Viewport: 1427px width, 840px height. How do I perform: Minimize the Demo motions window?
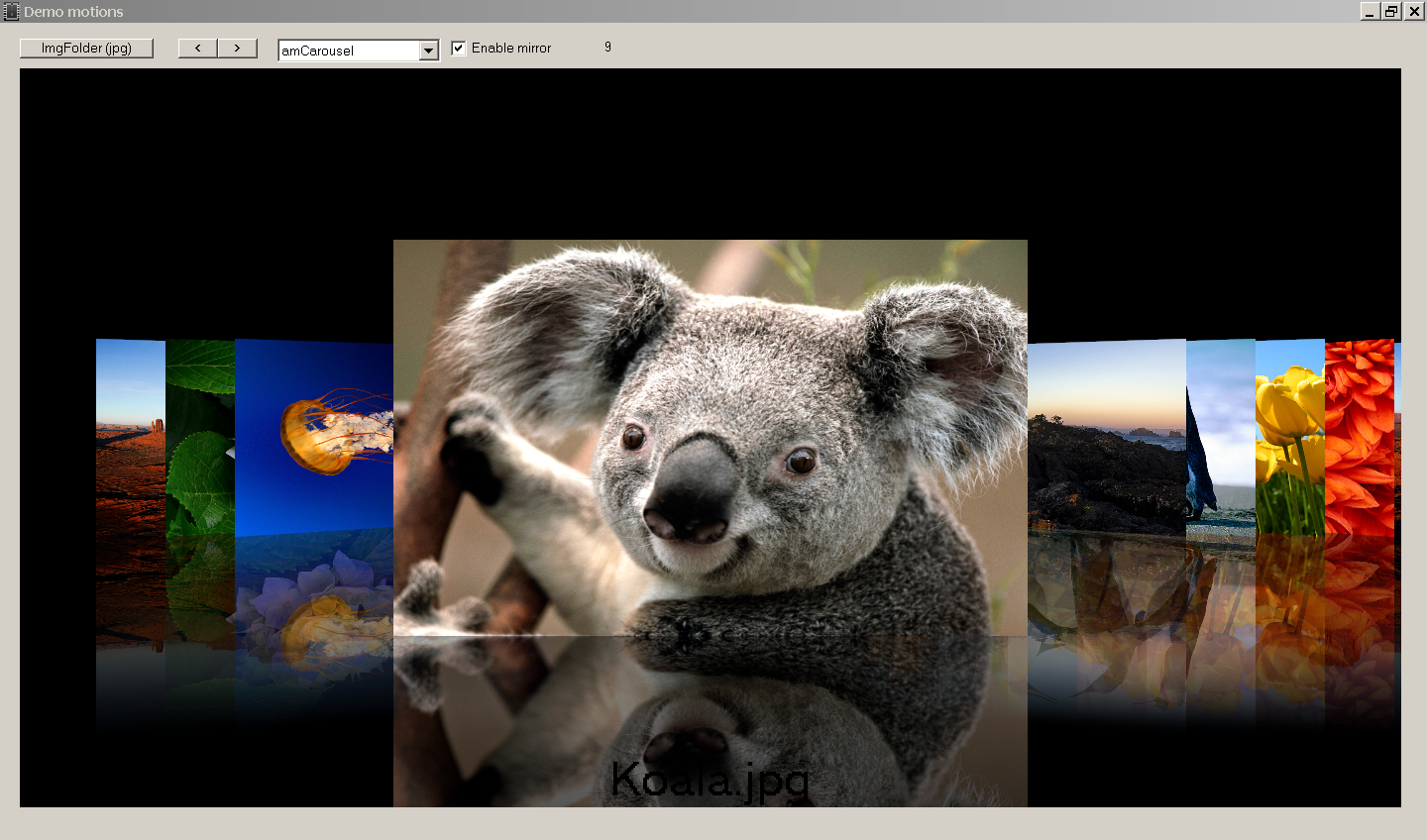(x=1370, y=11)
